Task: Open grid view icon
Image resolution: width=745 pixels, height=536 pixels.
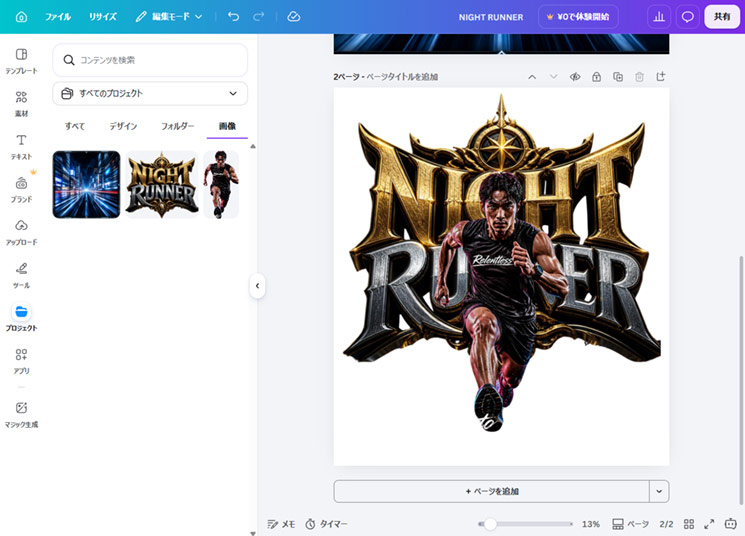Action: [689, 524]
